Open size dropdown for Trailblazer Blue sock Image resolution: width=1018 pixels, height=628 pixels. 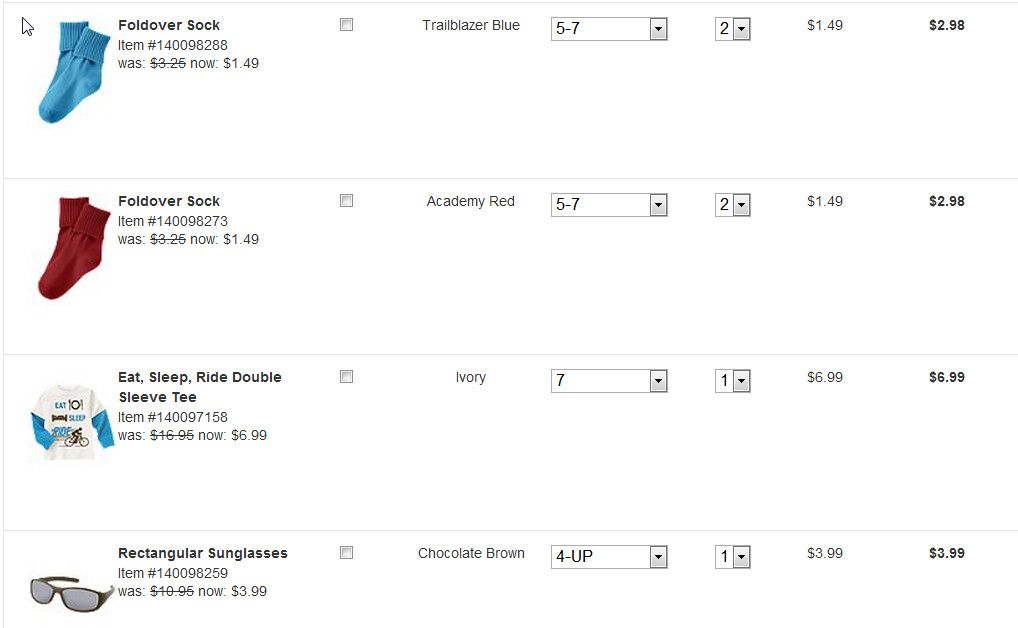click(609, 29)
